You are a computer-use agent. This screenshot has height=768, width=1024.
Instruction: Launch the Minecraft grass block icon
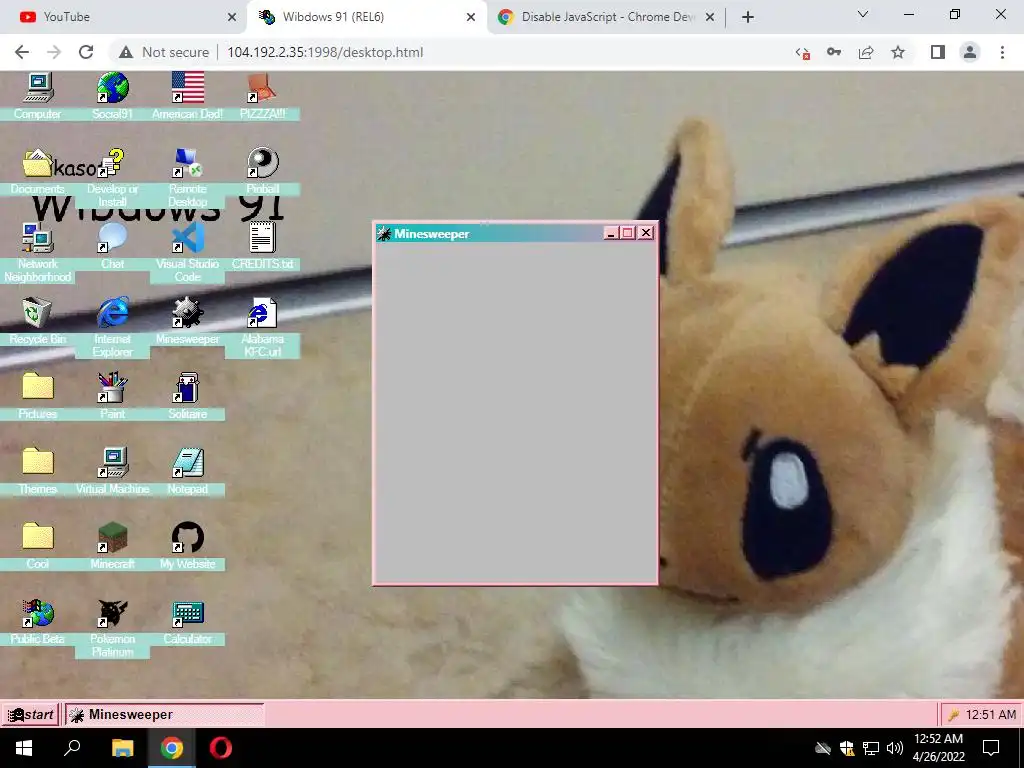[x=112, y=537]
